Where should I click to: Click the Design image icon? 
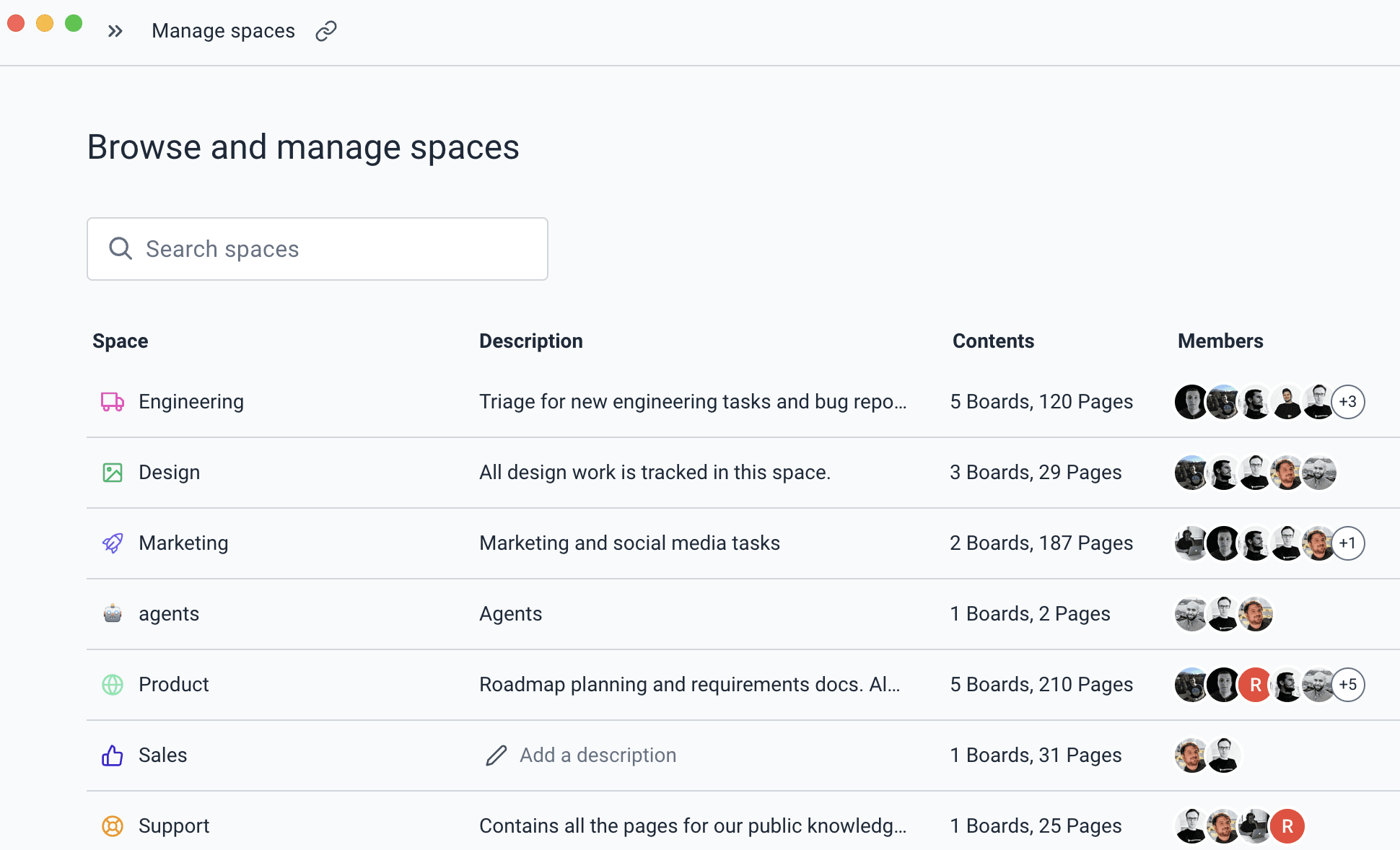(112, 473)
